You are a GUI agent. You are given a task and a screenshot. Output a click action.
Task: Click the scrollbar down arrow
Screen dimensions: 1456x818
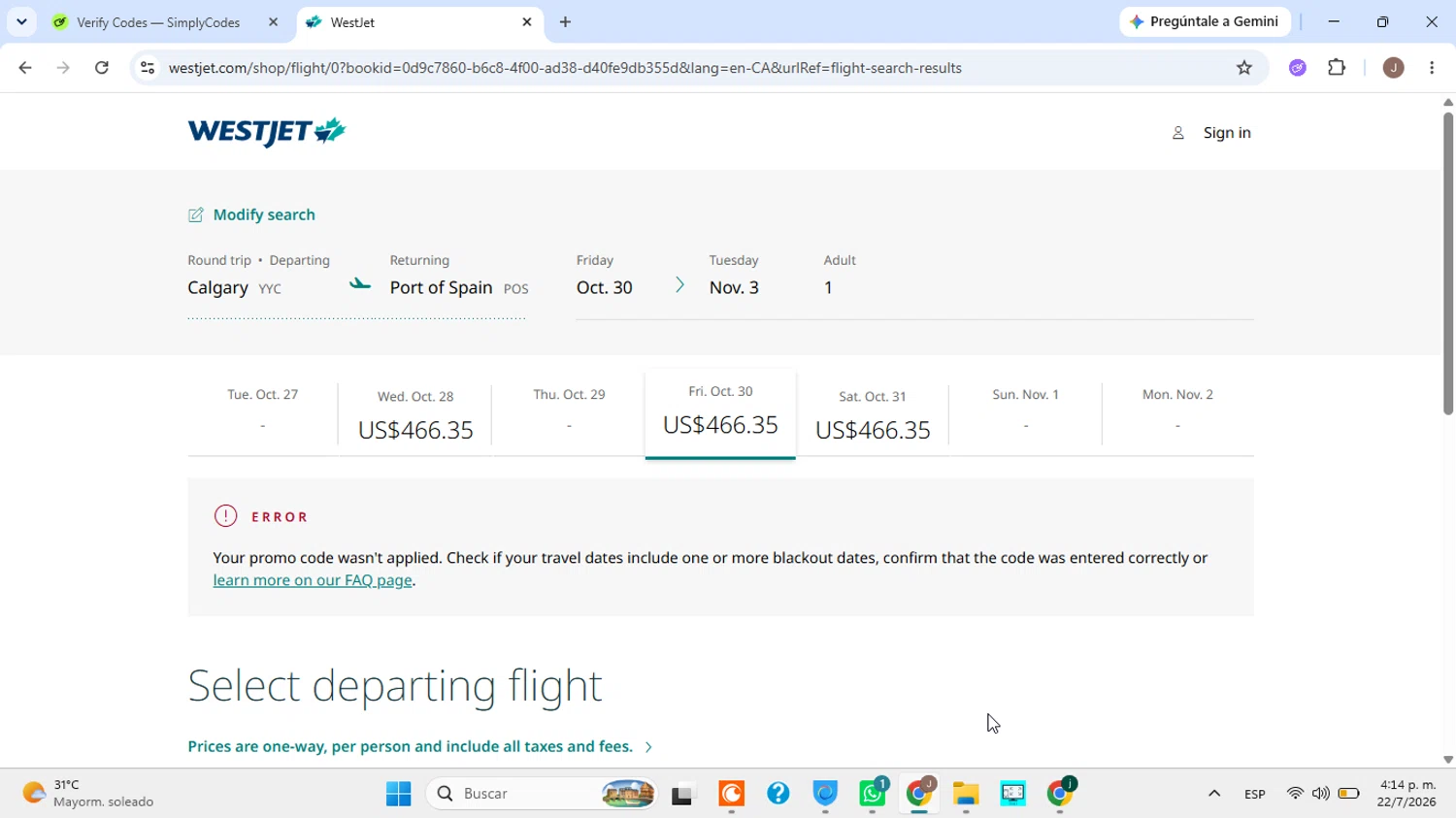point(1447,760)
